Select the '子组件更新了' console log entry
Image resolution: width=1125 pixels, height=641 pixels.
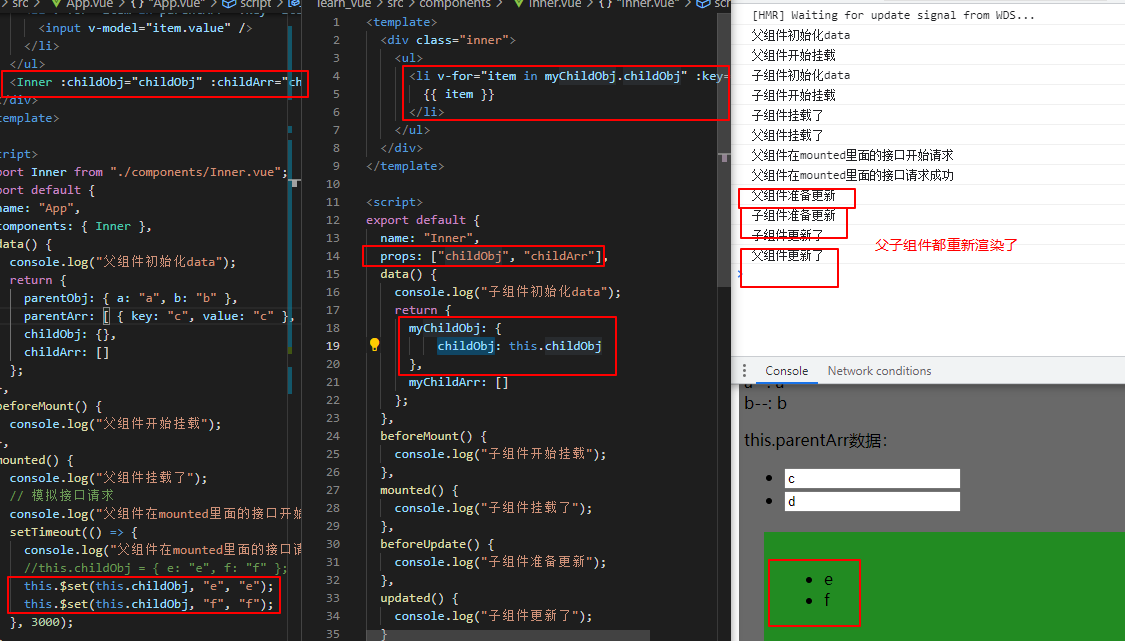[787, 235]
